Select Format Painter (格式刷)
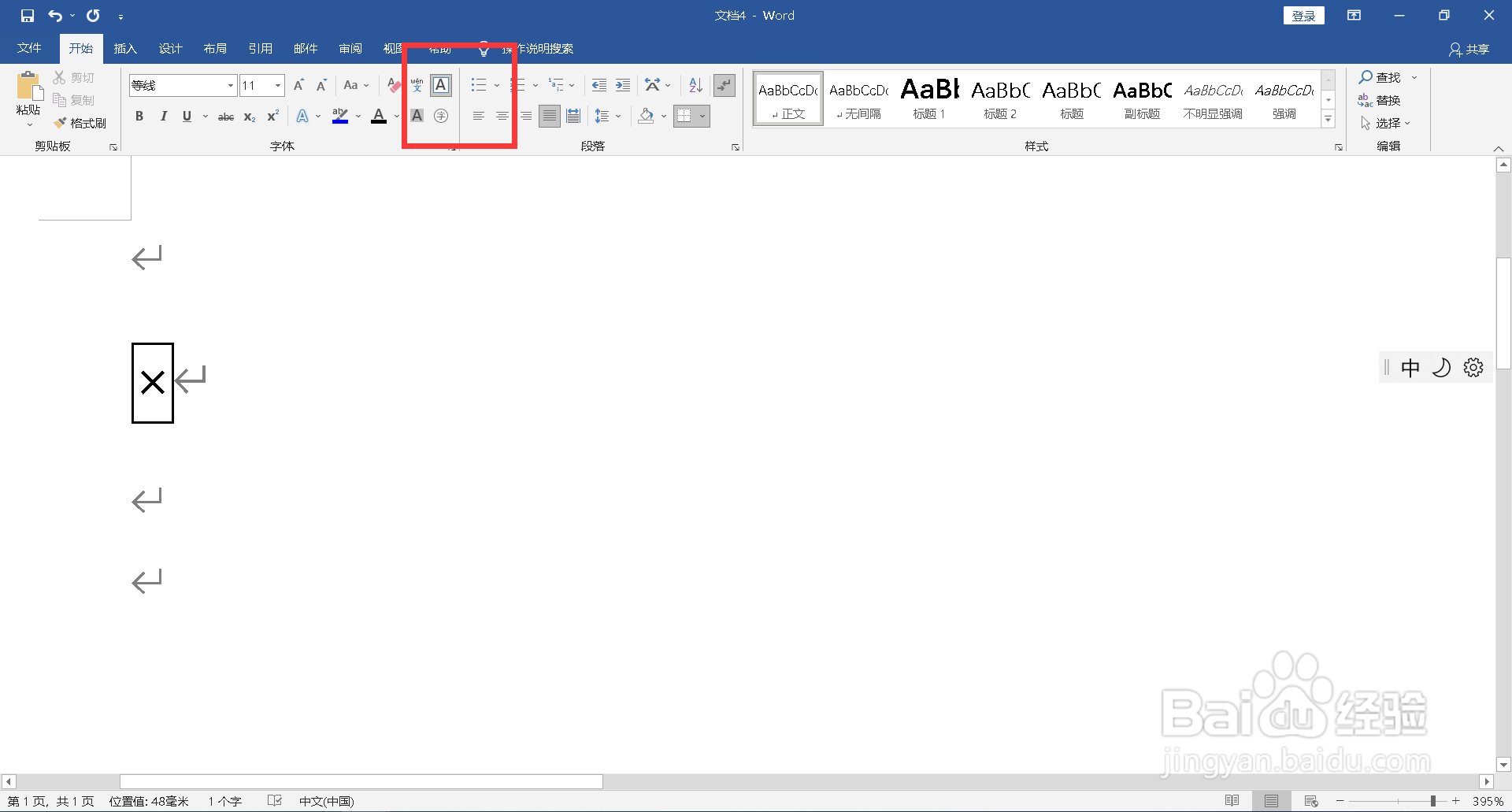Image resolution: width=1512 pixels, height=812 pixels. tap(80, 124)
